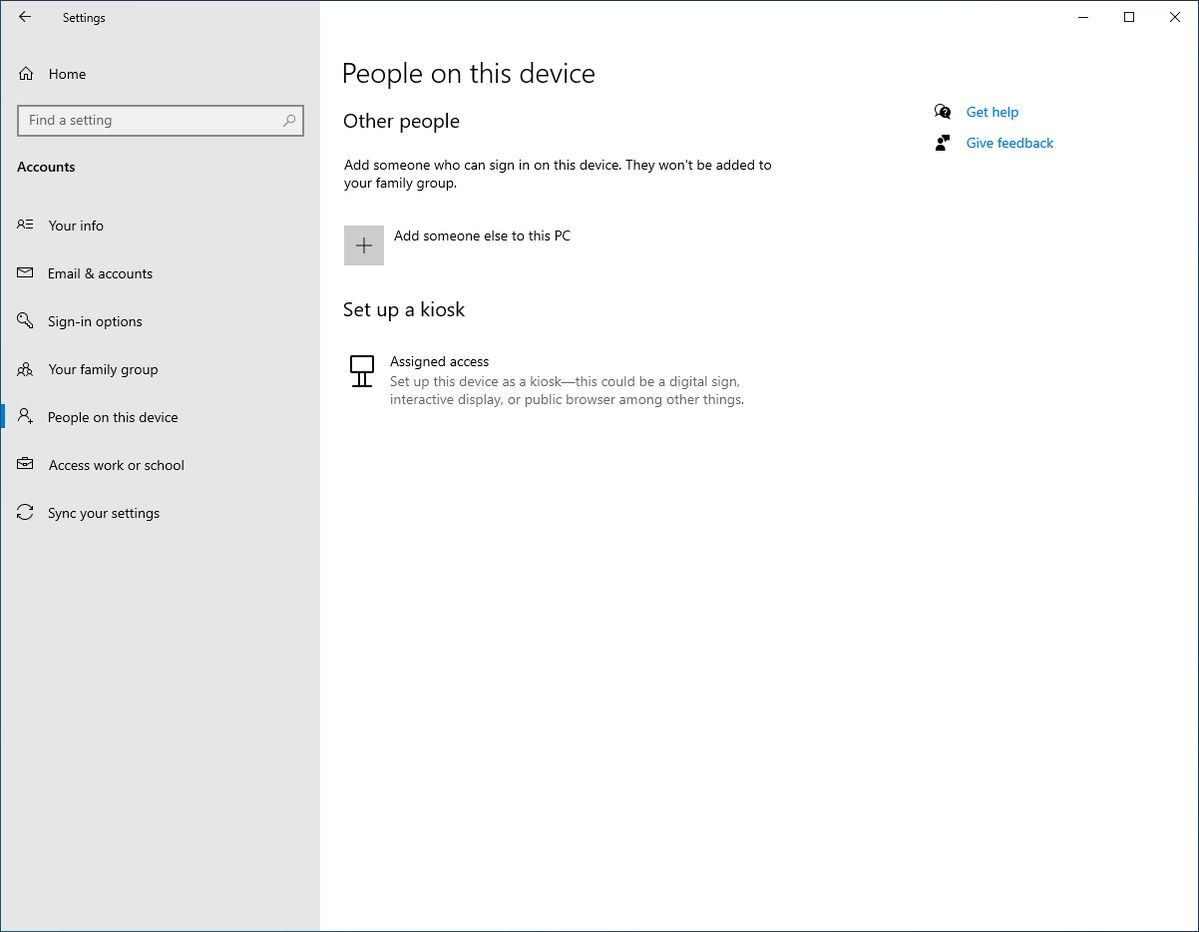
Task: Open Sync your settings
Action: (x=160, y=513)
